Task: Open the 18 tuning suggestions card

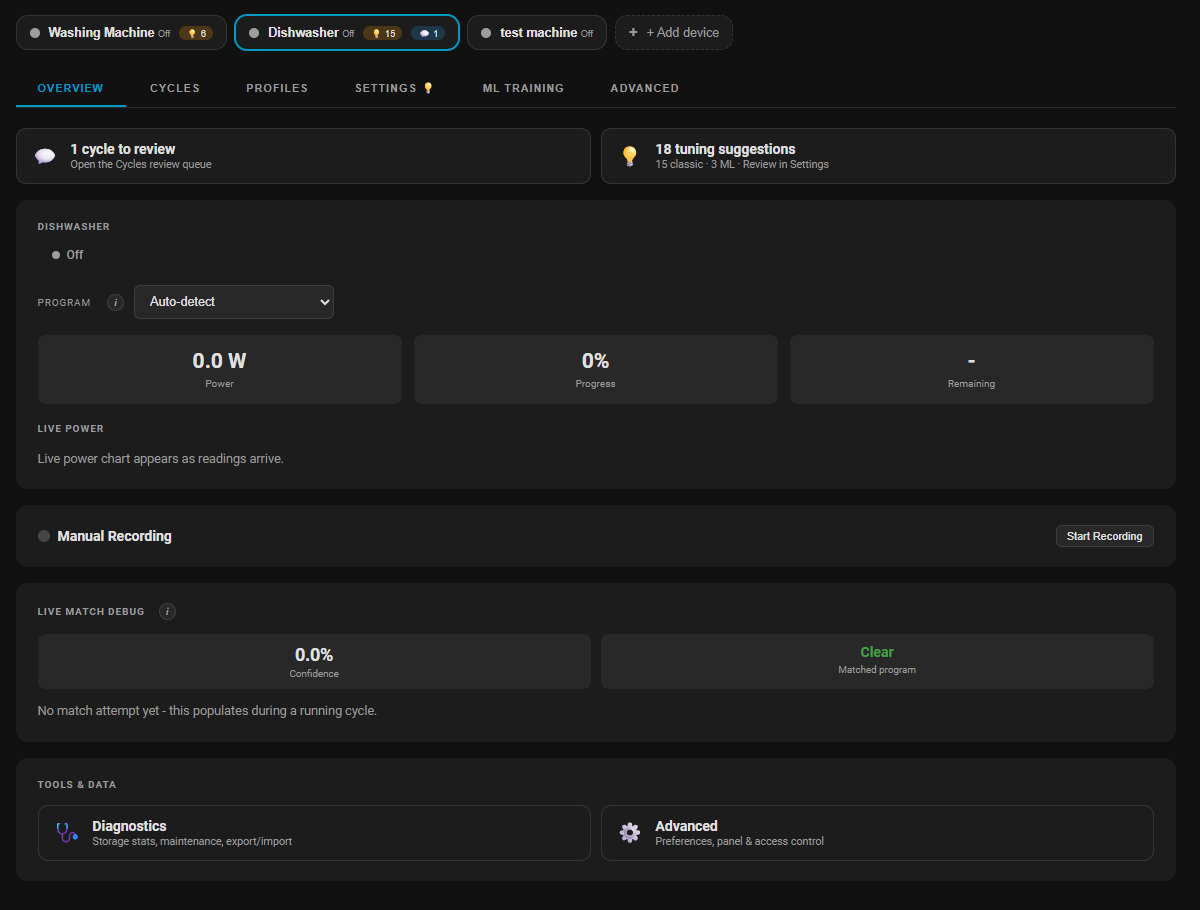Action: tap(888, 156)
